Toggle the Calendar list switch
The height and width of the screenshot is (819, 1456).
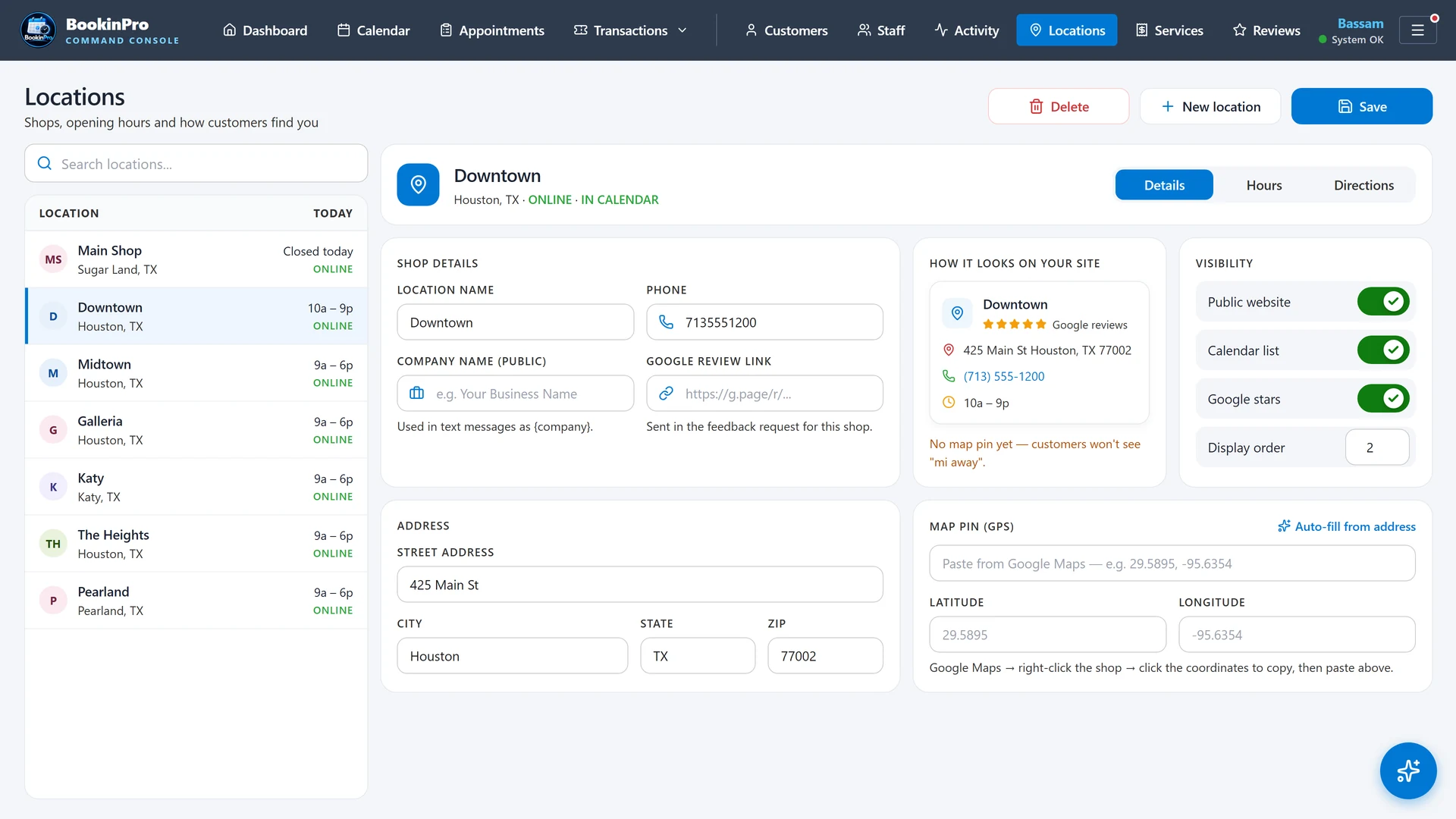(1383, 350)
